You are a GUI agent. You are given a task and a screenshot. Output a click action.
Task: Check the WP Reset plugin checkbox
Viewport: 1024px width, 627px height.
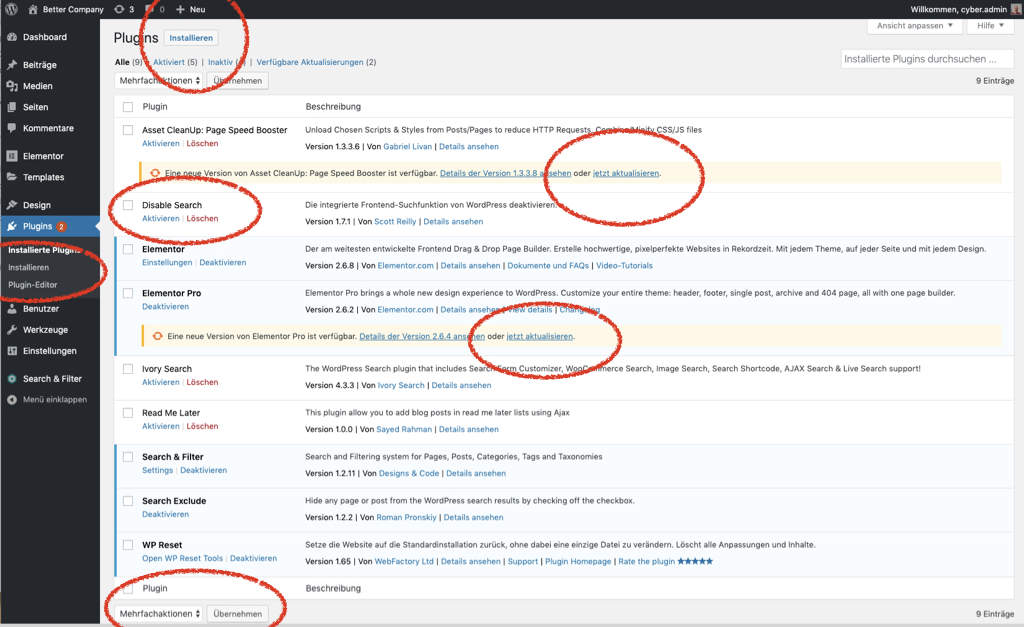[x=128, y=545]
